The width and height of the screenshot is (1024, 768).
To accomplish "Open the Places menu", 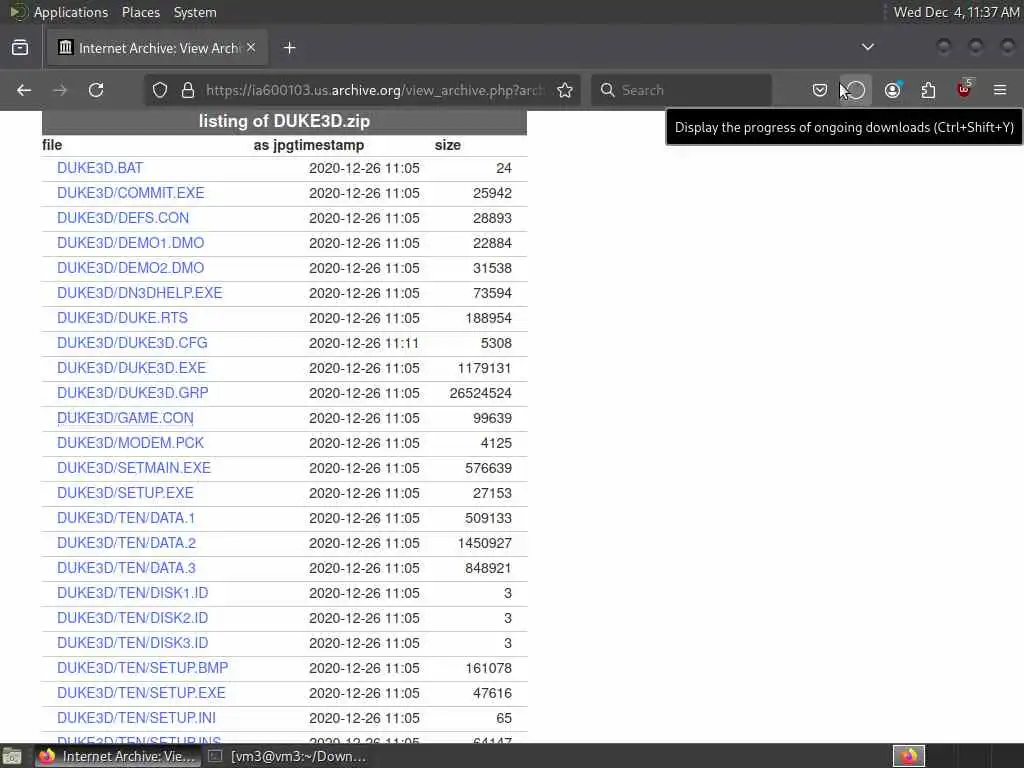I will click(140, 12).
